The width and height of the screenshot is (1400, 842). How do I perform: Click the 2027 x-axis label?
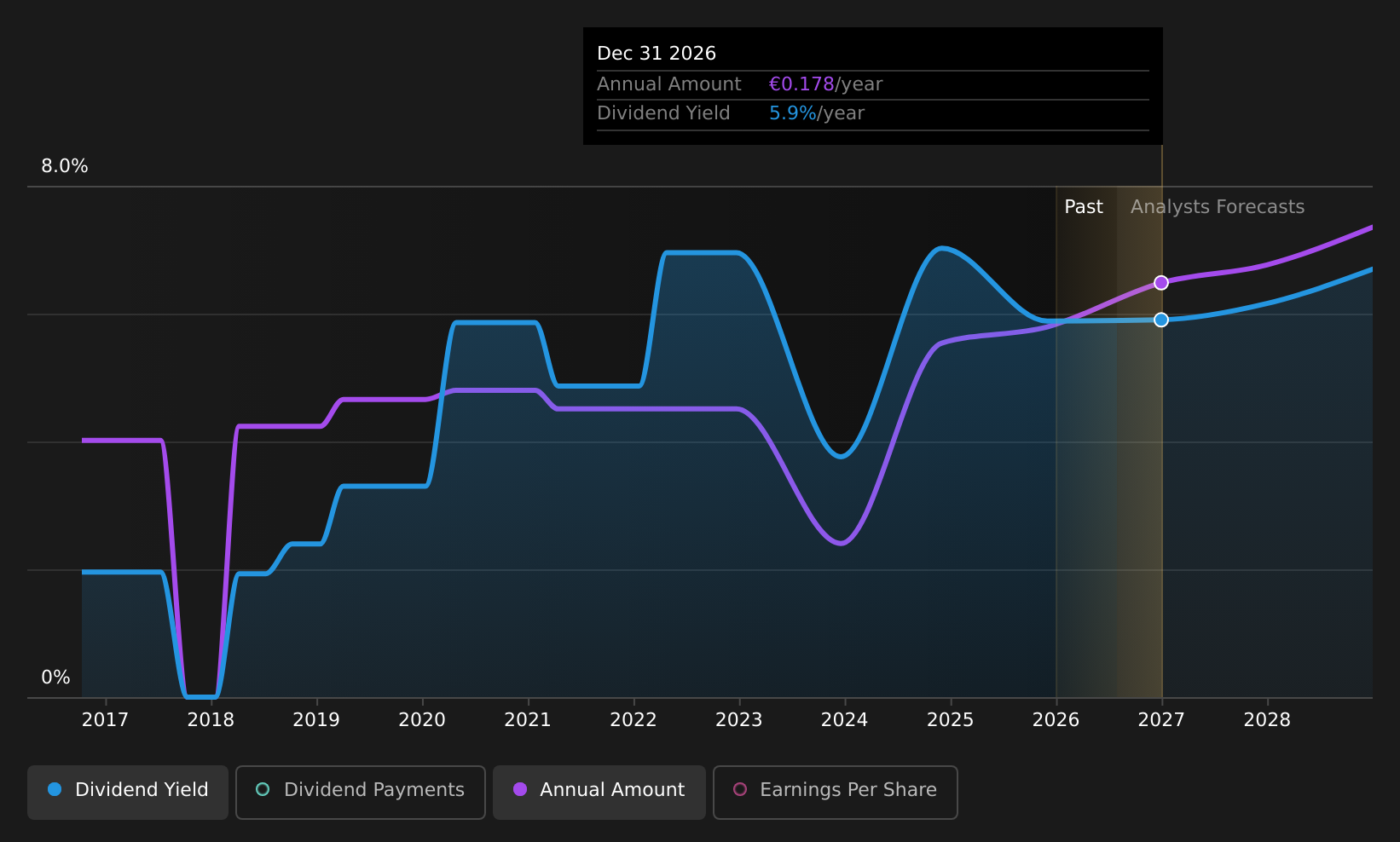point(1161,720)
